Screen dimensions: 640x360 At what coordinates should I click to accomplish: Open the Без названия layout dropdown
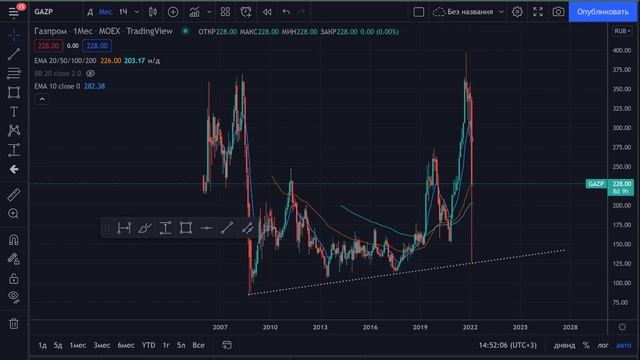pyautogui.click(x=469, y=12)
